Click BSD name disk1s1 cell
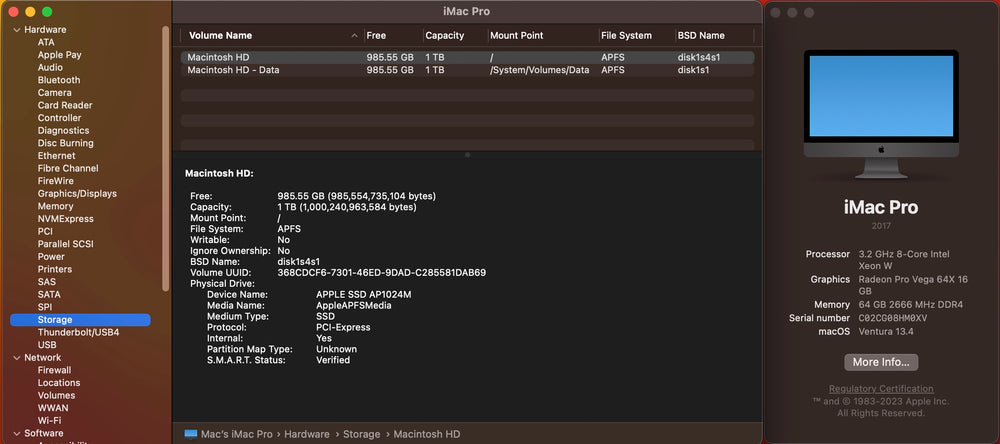The image size is (1000, 444). coord(693,70)
